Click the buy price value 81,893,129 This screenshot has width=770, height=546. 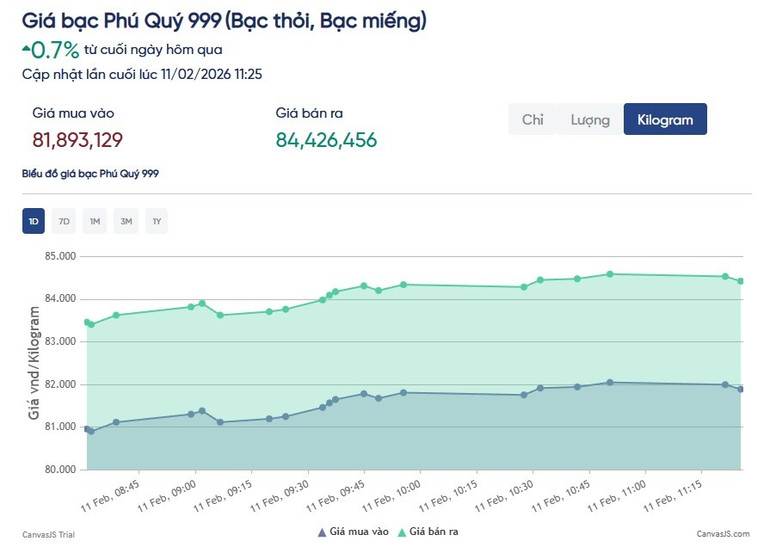click(x=78, y=140)
